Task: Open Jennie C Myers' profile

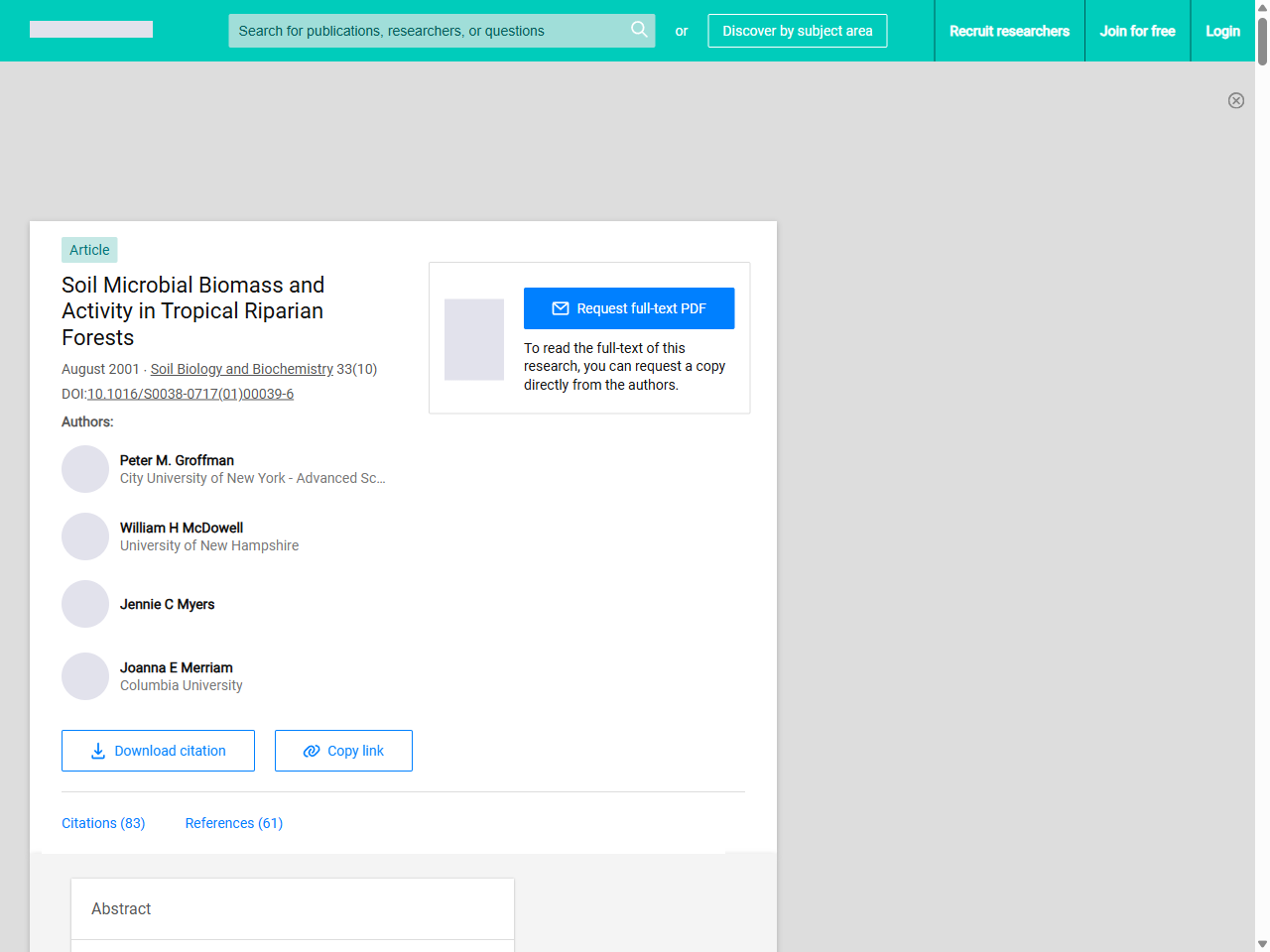Action: [x=167, y=604]
